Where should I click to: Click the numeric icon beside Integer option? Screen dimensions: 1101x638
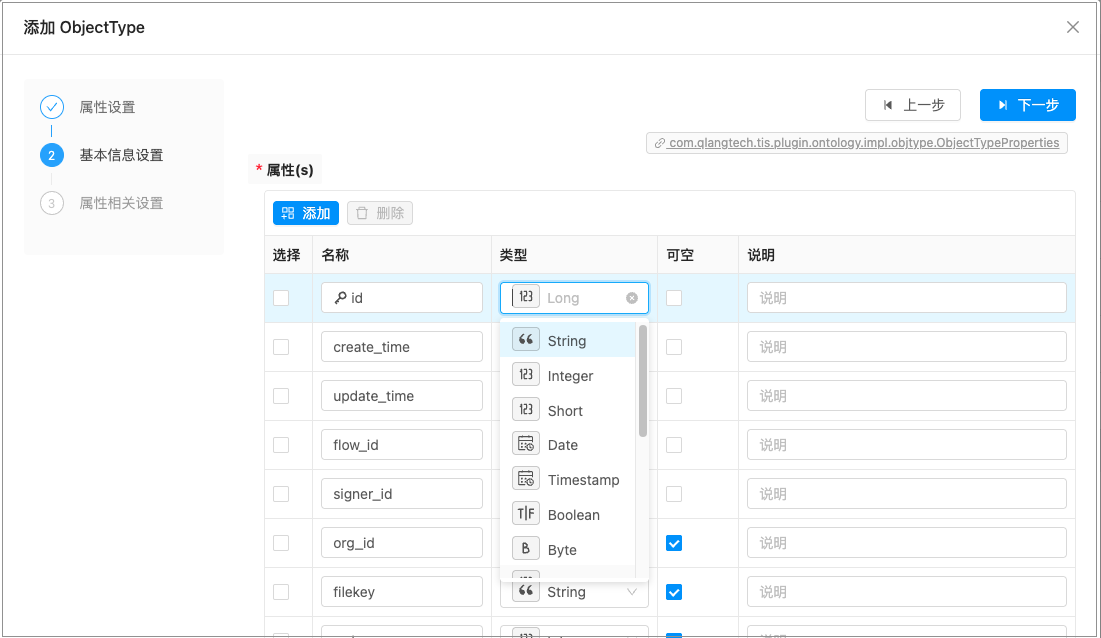click(x=526, y=375)
